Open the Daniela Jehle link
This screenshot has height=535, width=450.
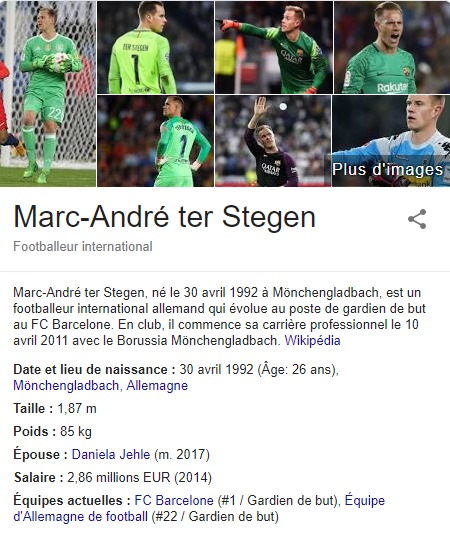[x=111, y=454]
